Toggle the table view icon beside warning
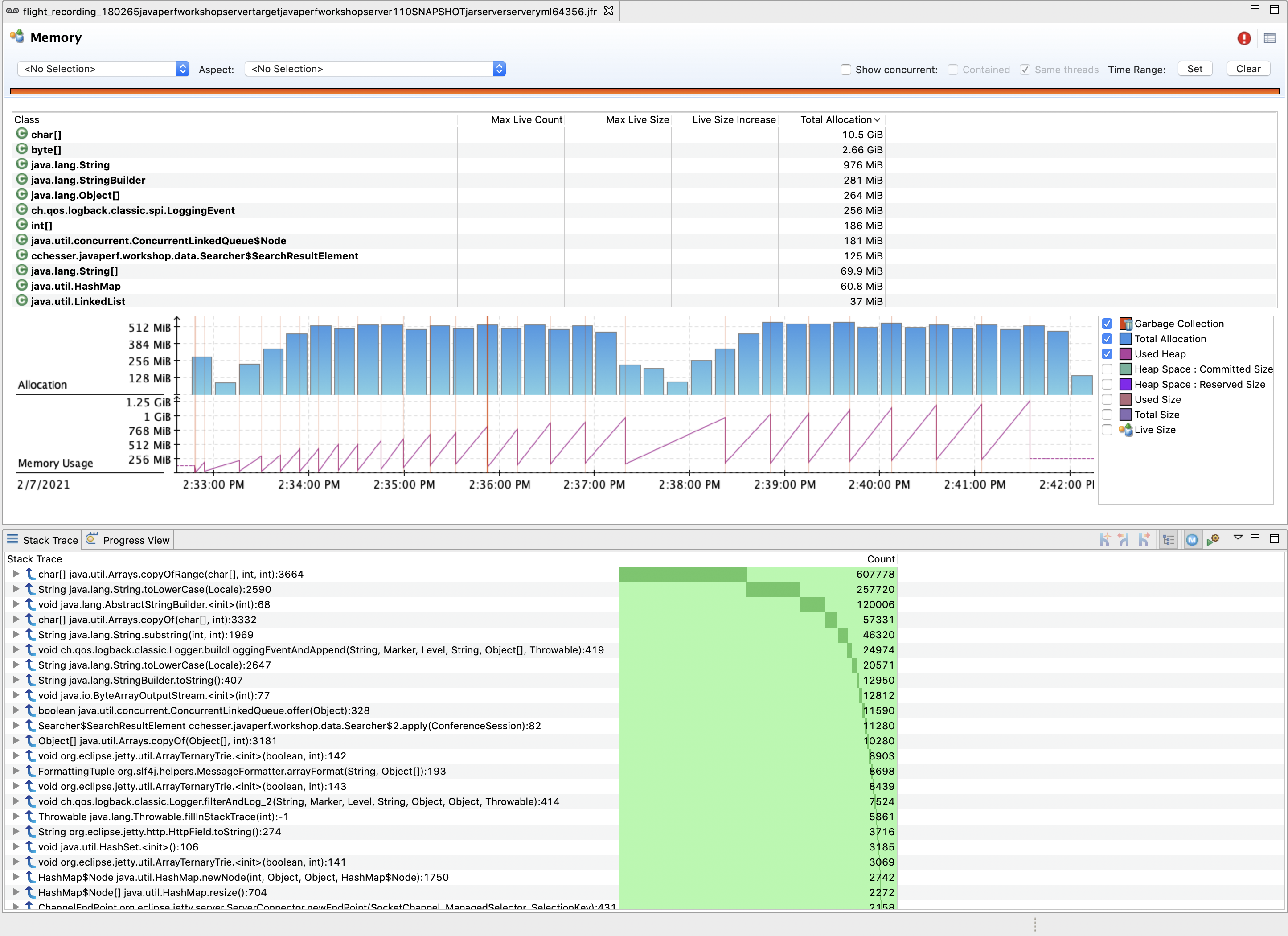The width and height of the screenshot is (1288, 936). 1270,38
